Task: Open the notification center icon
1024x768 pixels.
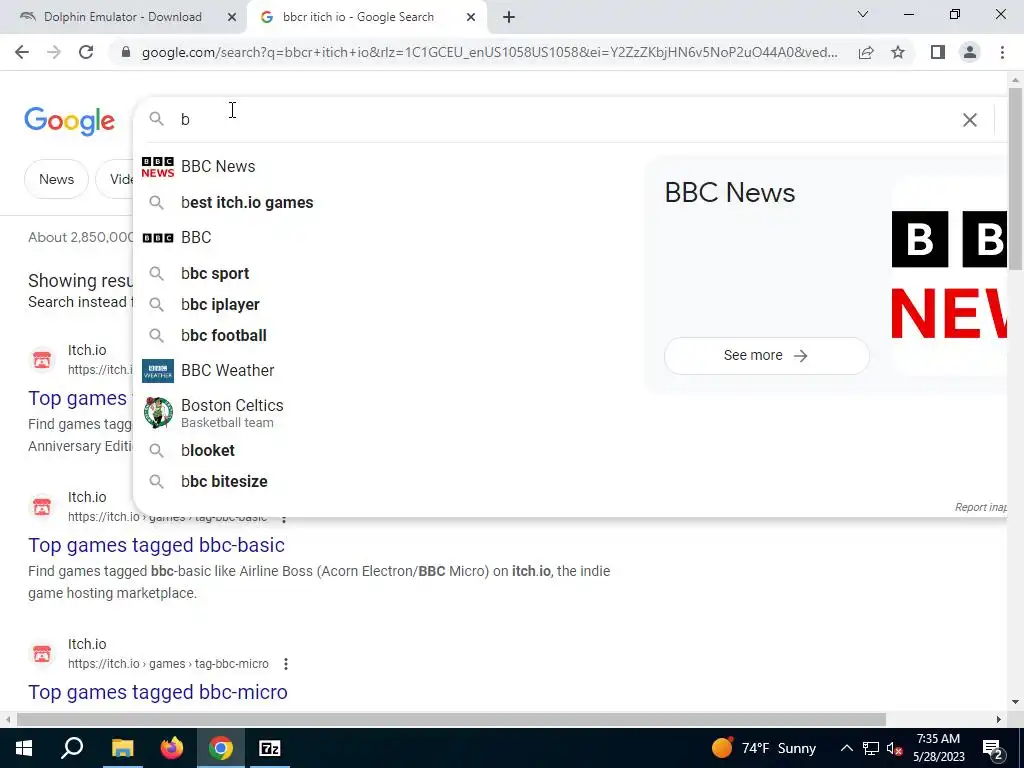Action: click(x=992, y=748)
